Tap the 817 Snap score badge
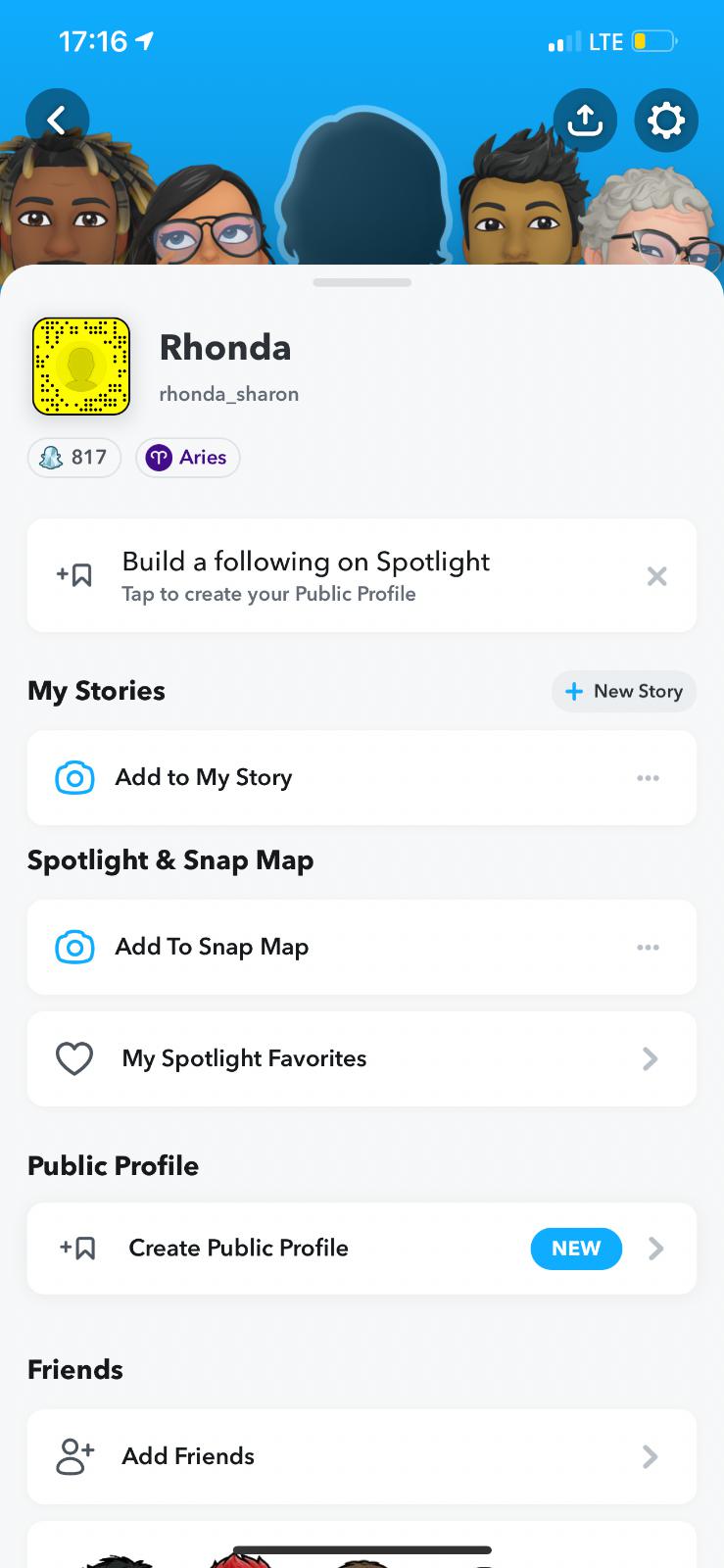This screenshot has width=724, height=1568. pos(74,458)
